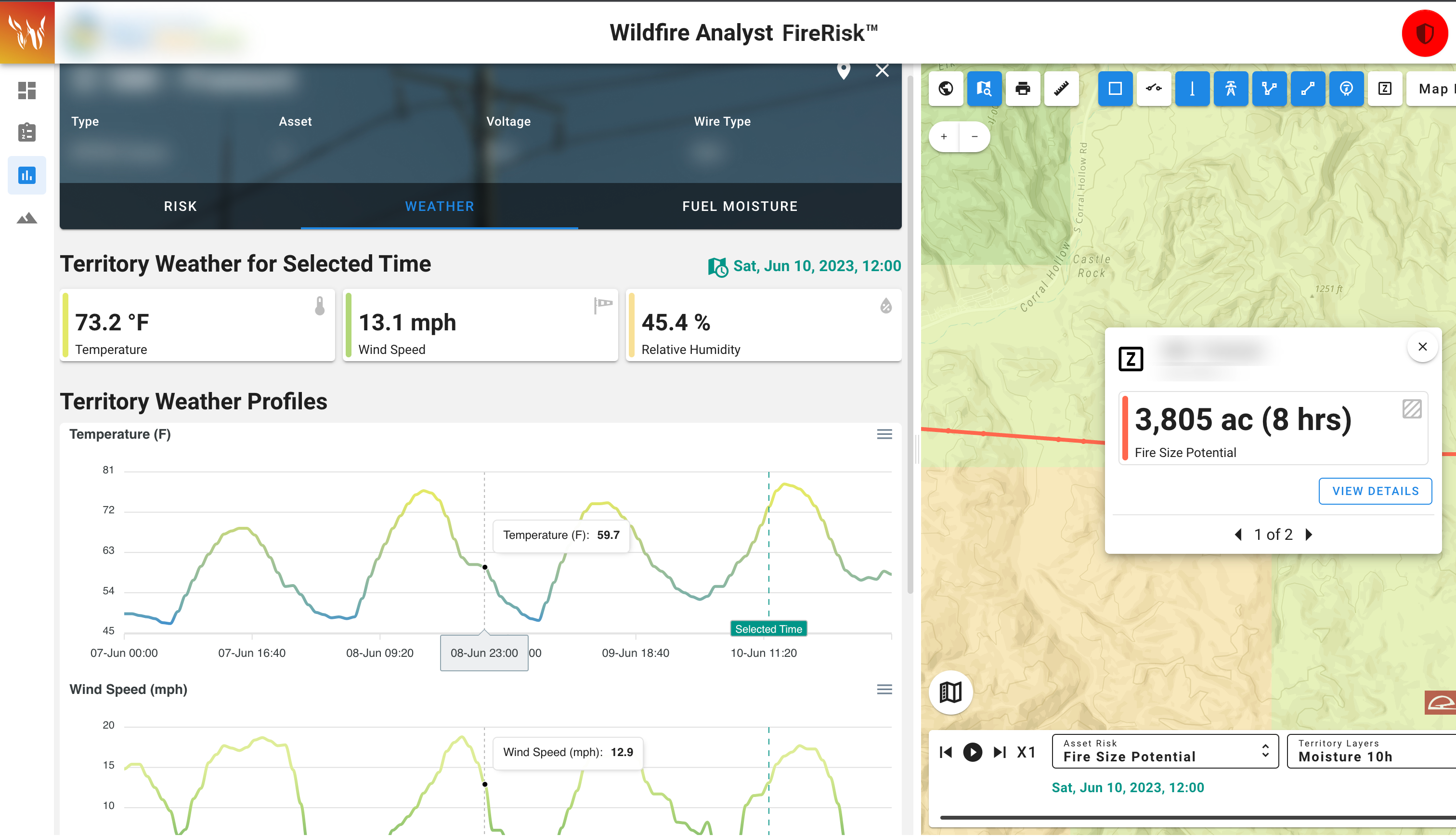
Task: Select the transmission tower asset icon
Action: point(1231,89)
